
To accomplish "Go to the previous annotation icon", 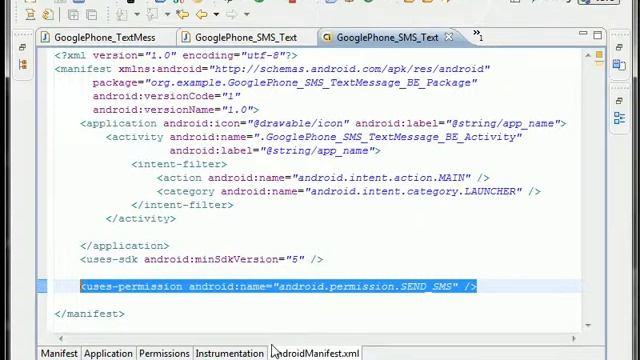I will pos(152,15).
